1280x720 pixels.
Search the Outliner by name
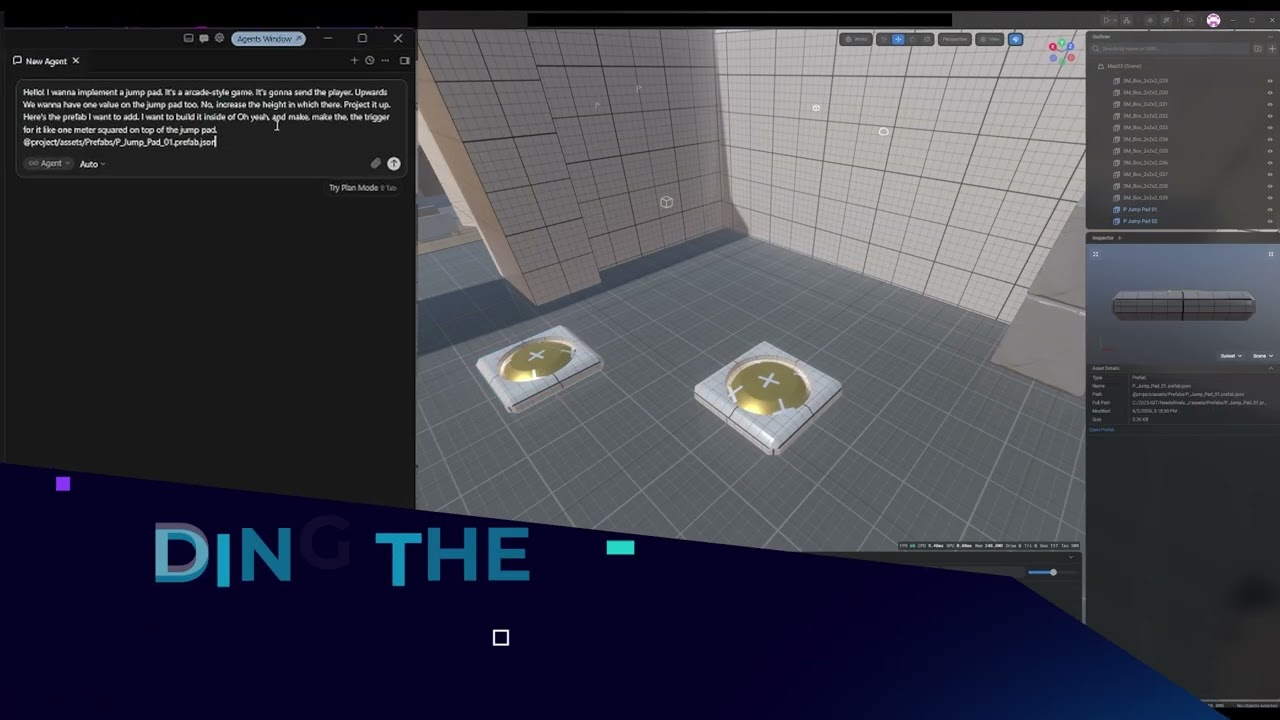pyautogui.click(x=1170, y=48)
